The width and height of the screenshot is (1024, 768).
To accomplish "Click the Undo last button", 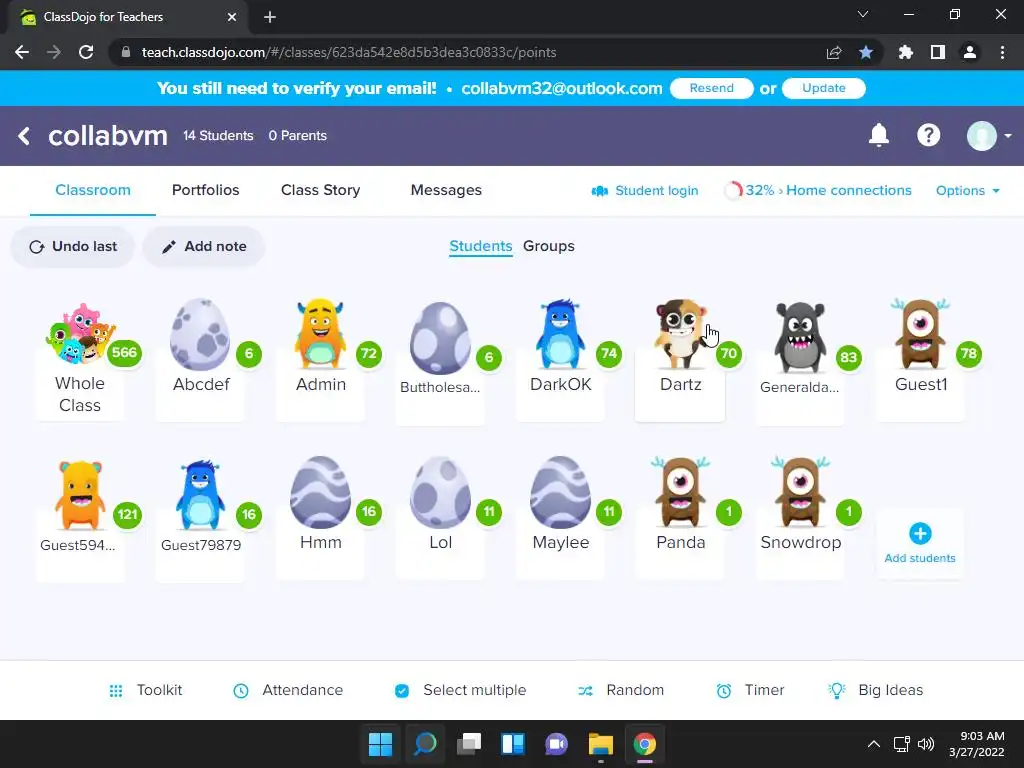I will (x=72, y=246).
